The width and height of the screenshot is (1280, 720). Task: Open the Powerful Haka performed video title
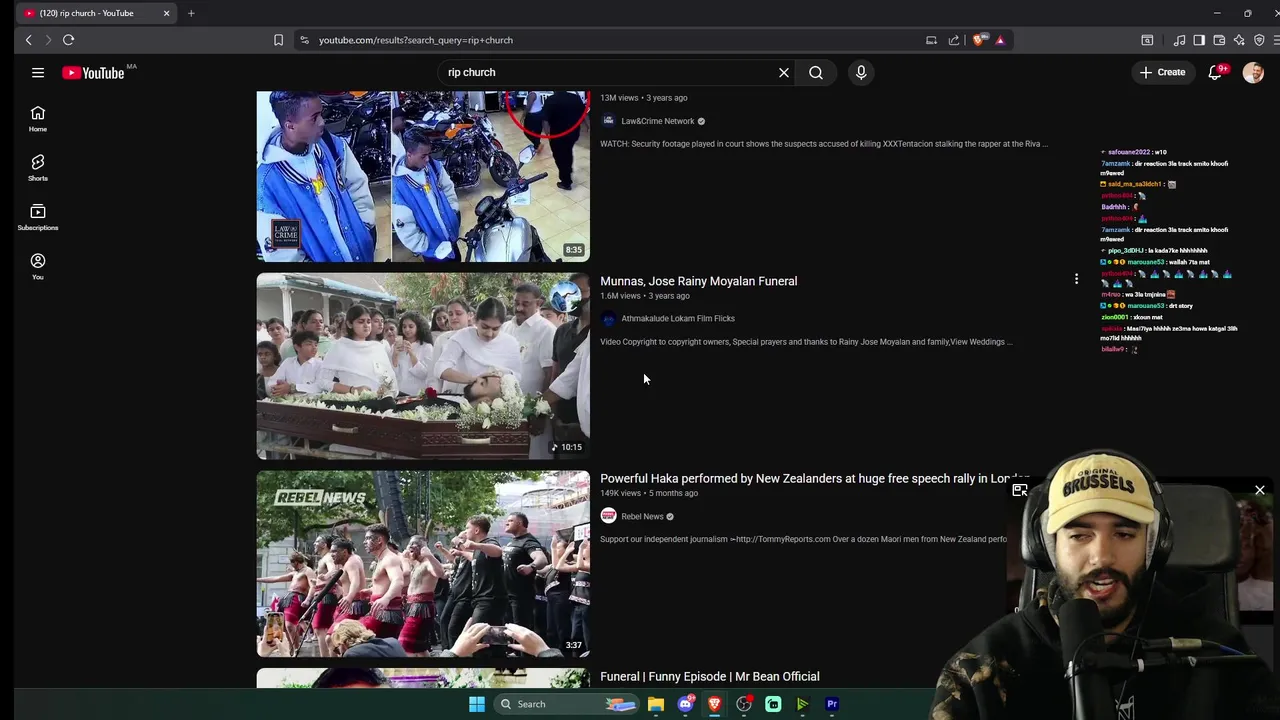point(815,479)
